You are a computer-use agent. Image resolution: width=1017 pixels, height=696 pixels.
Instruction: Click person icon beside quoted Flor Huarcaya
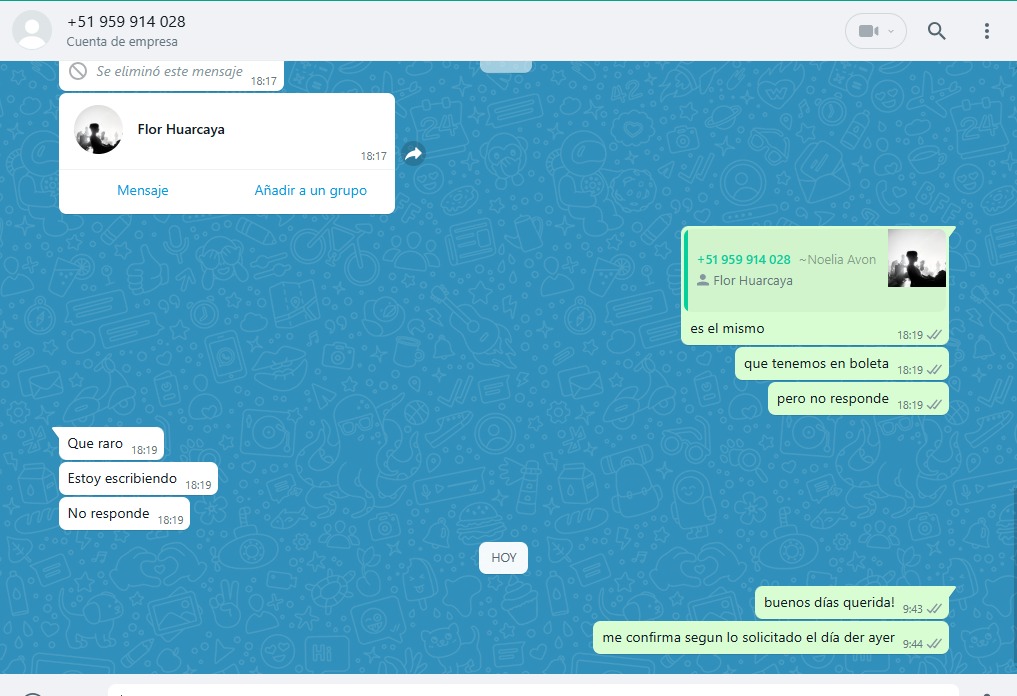[702, 281]
